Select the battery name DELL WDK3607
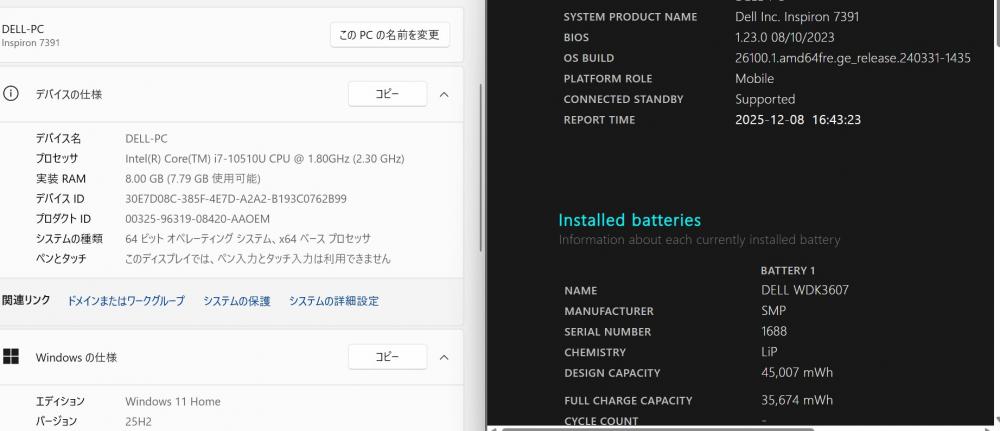This screenshot has width=1000, height=431. coord(805,290)
